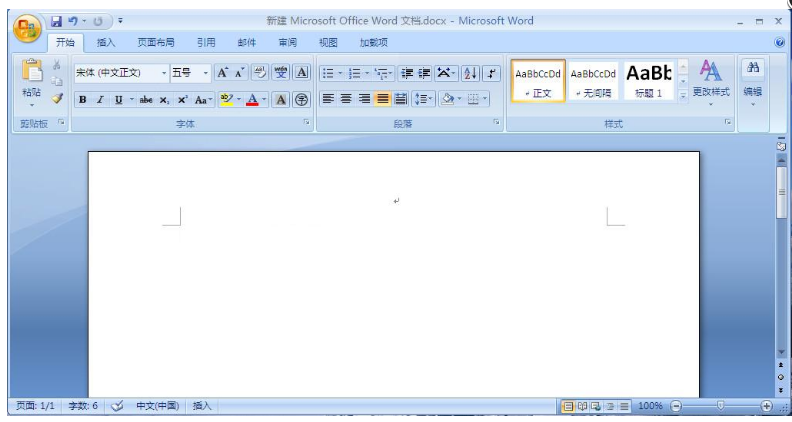Sort the selected text
The width and height of the screenshot is (792, 422).
(x=470, y=73)
